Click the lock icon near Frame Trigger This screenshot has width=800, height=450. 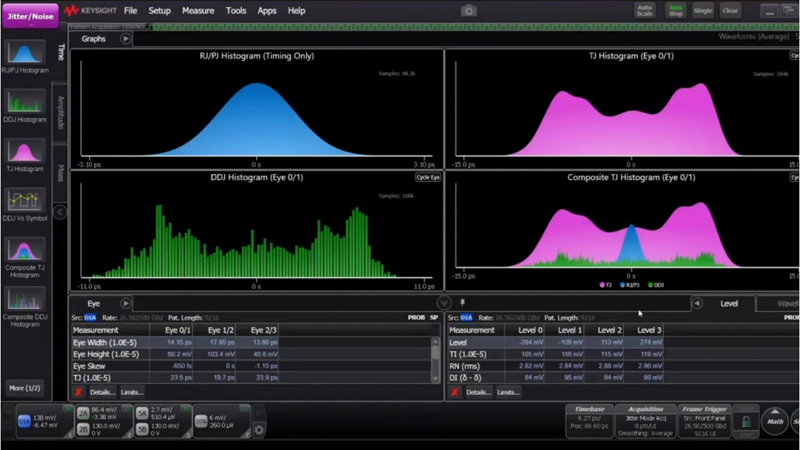[x=745, y=422]
